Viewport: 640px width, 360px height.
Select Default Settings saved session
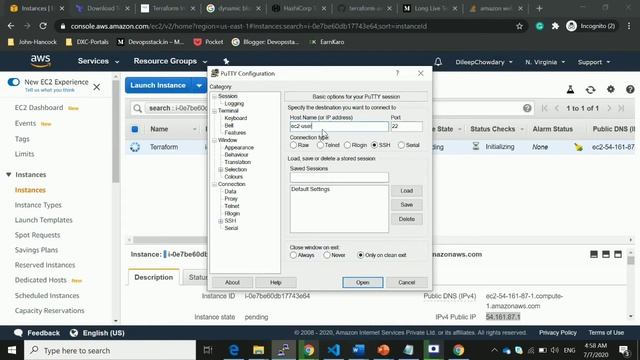(x=310, y=189)
